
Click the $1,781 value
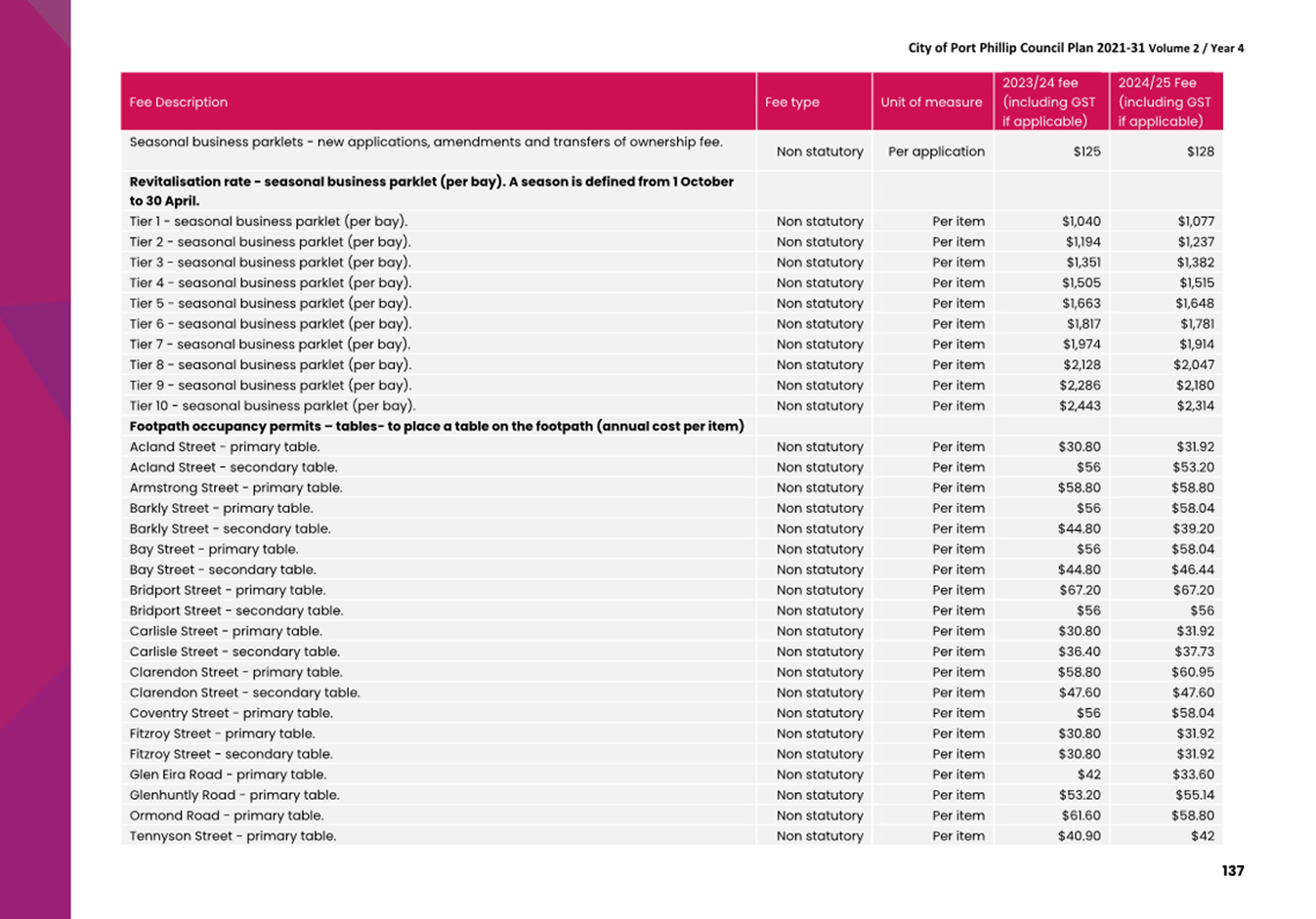(x=1197, y=324)
